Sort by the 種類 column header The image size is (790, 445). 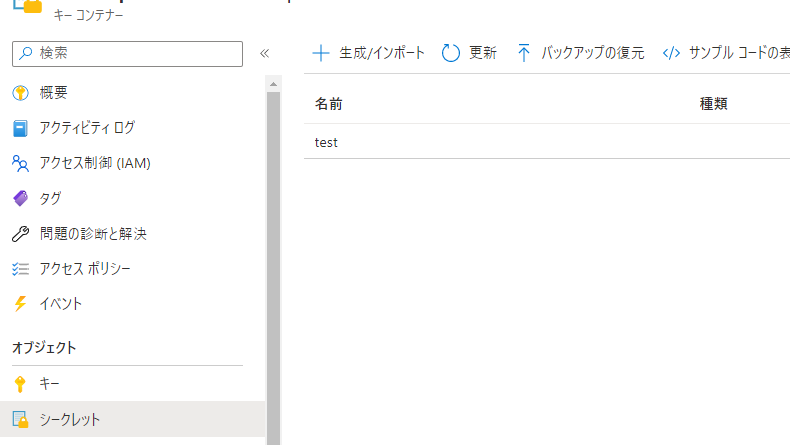713,104
